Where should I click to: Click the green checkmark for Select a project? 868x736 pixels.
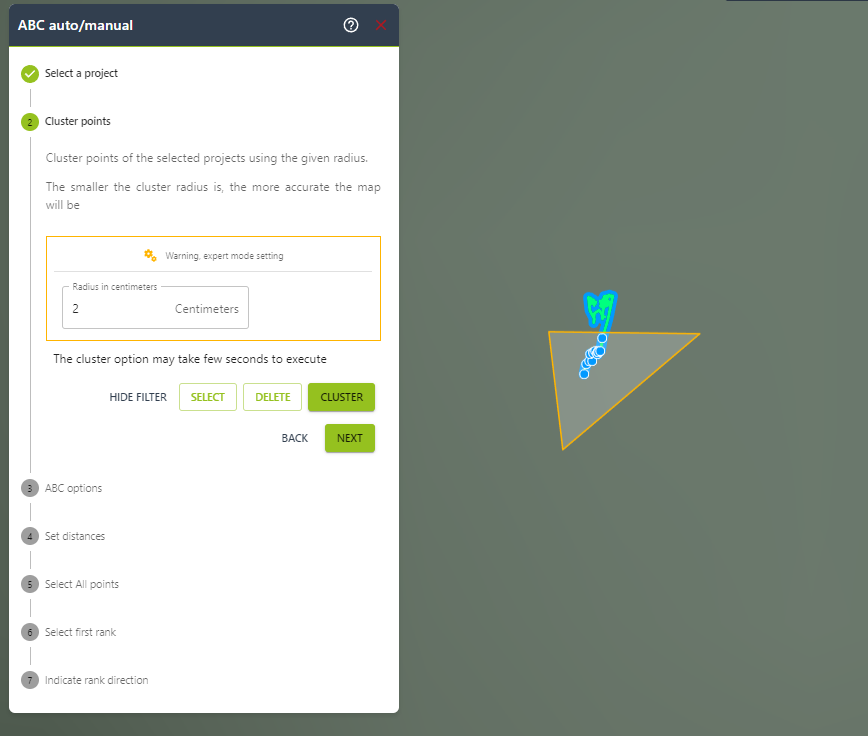click(x=30, y=73)
